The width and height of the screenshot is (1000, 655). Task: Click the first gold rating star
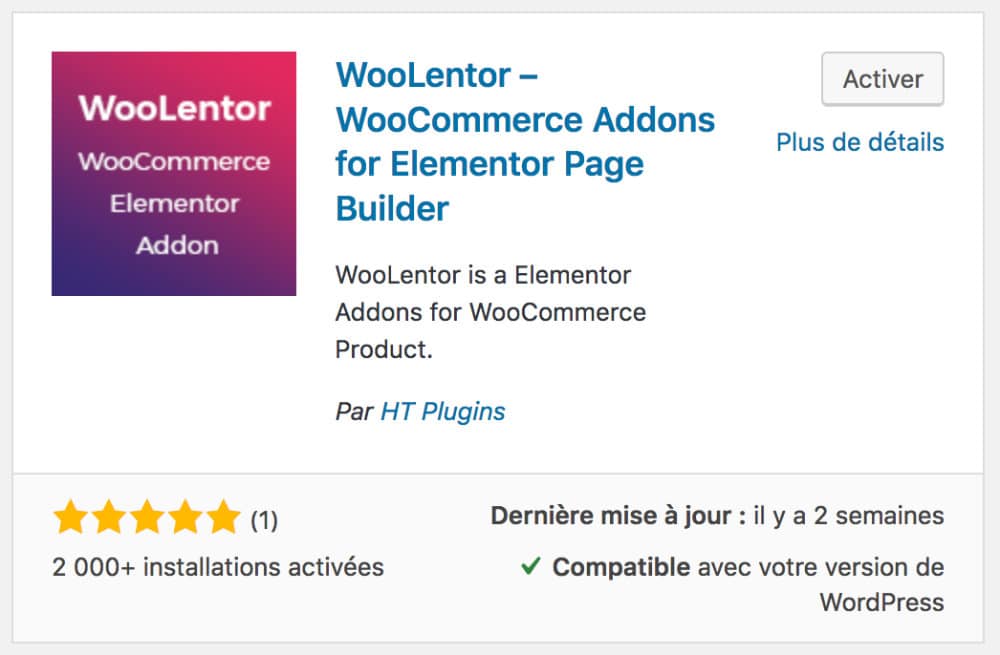(x=70, y=517)
